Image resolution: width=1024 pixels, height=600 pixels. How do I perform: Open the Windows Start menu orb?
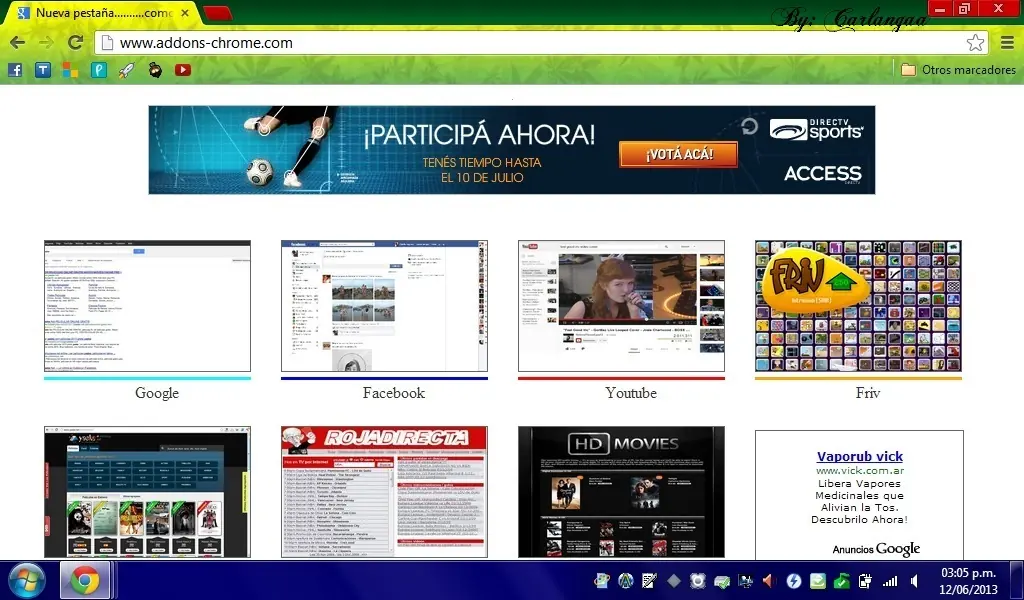pyautogui.click(x=27, y=580)
